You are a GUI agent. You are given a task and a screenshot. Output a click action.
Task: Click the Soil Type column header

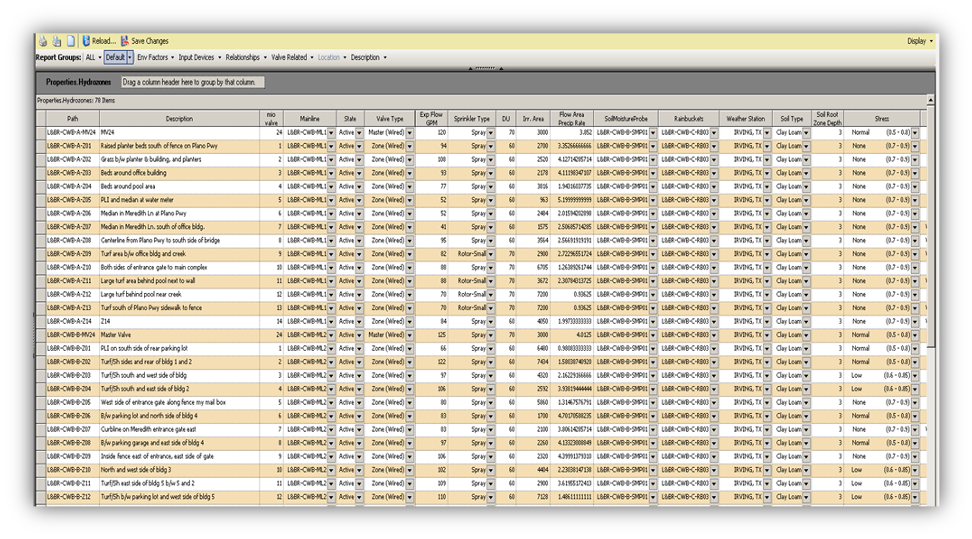click(x=792, y=118)
